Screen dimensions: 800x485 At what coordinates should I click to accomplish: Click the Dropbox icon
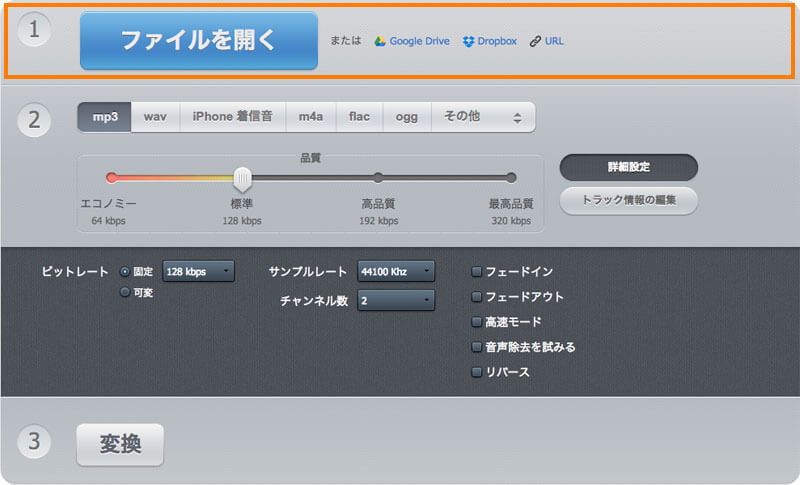tap(469, 42)
